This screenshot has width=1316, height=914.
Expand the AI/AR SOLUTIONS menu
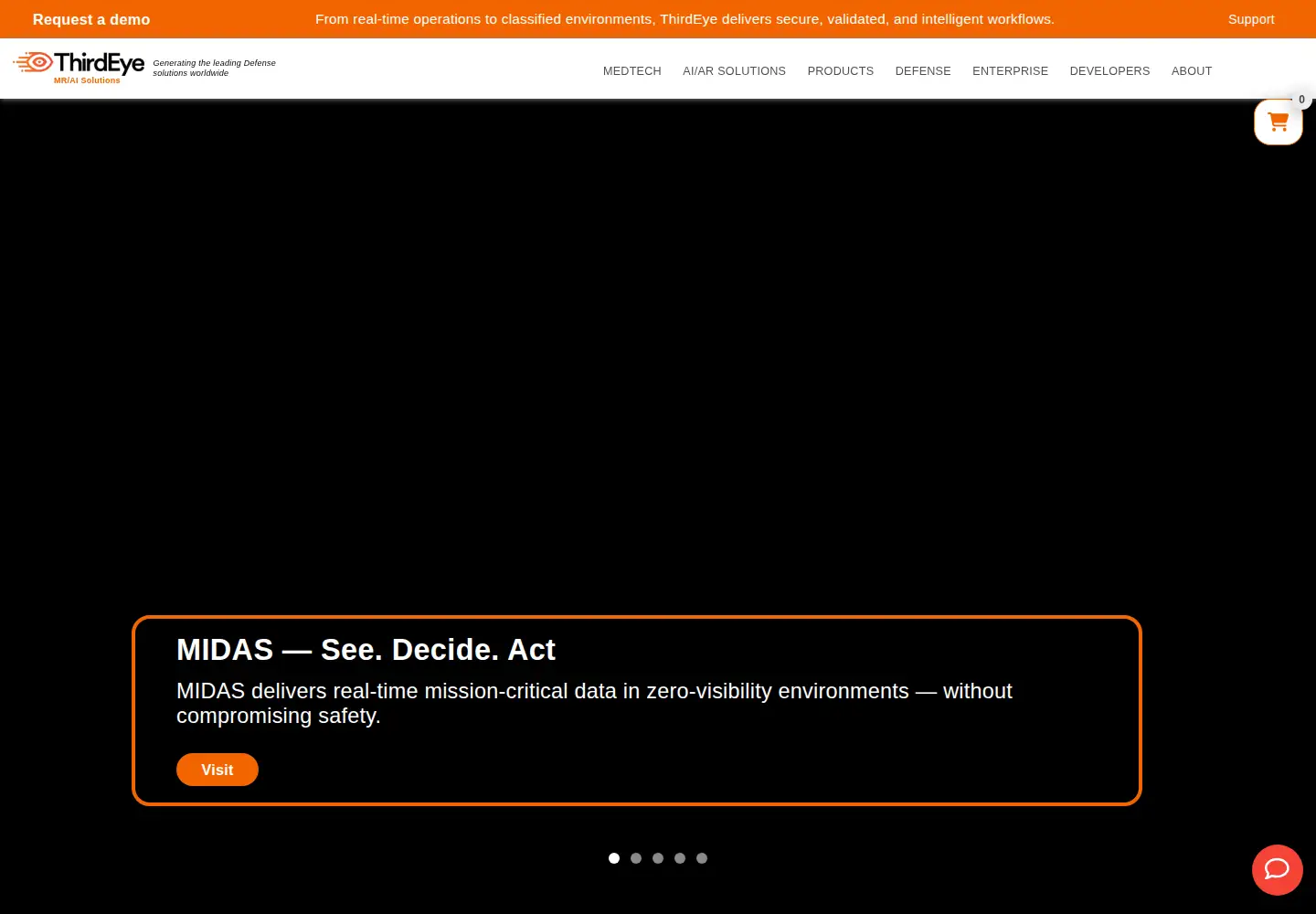[x=734, y=71]
